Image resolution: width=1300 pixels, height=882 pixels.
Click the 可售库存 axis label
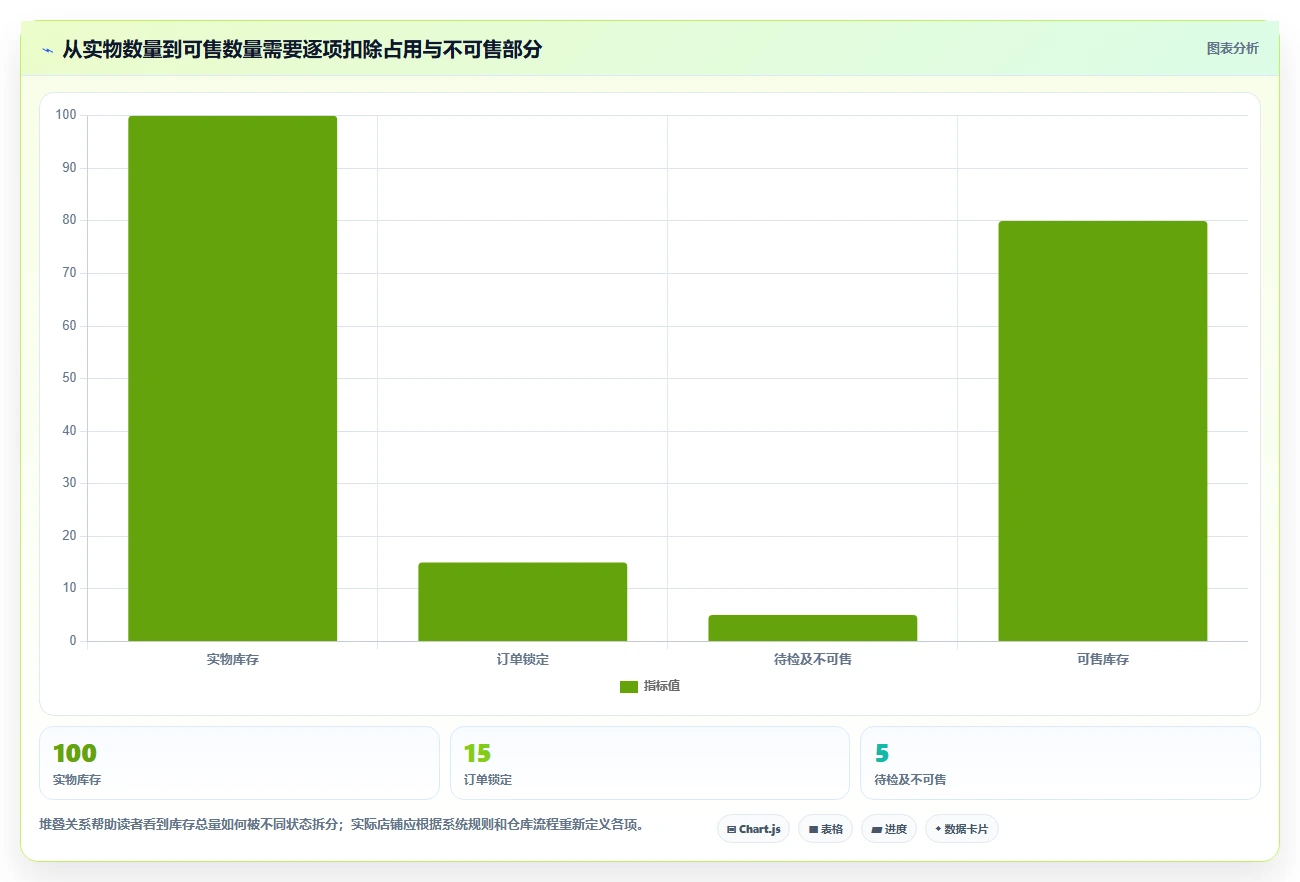tap(1102, 660)
